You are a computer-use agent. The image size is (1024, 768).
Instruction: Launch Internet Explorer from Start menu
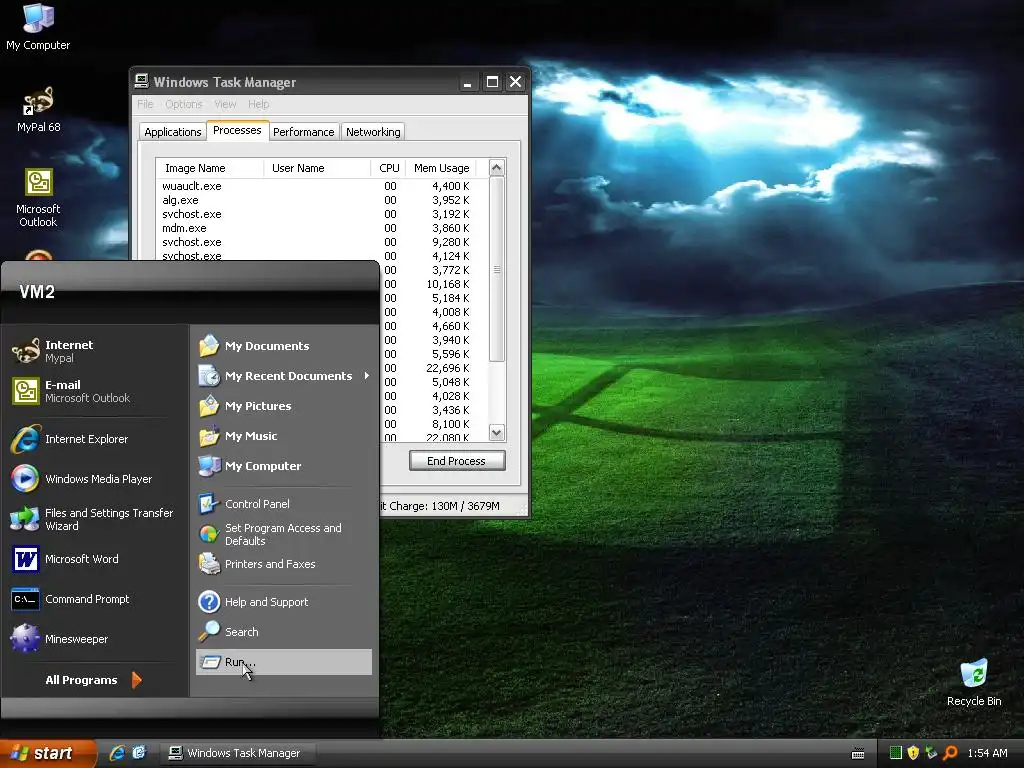pos(95,439)
